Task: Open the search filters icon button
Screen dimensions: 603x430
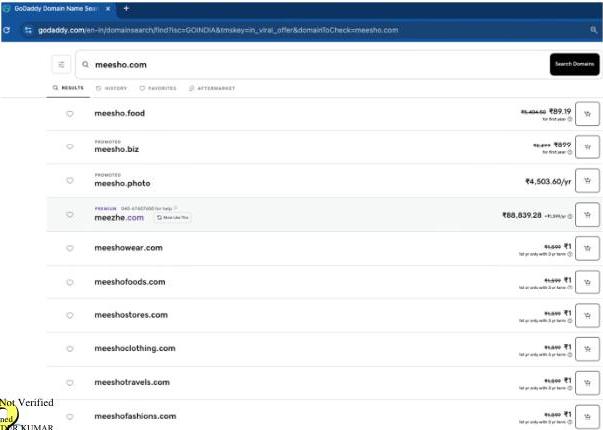Action: [61, 65]
